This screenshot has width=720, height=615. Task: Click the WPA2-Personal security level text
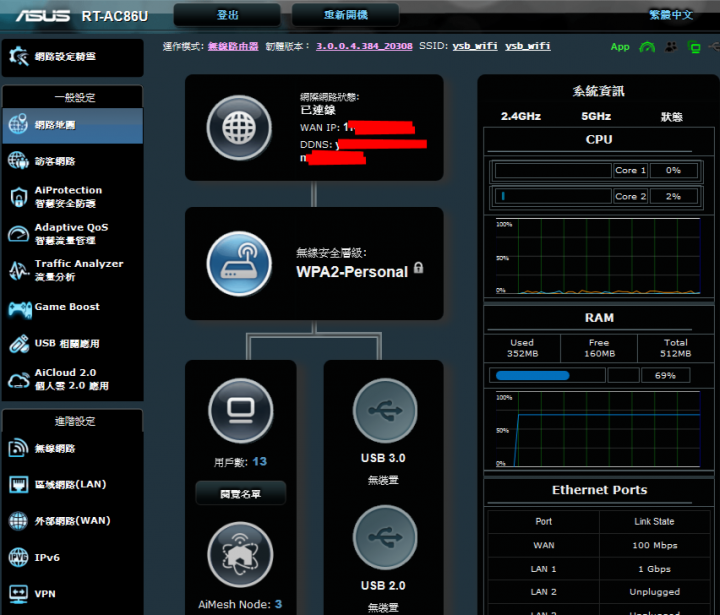[x=352, y=272]
